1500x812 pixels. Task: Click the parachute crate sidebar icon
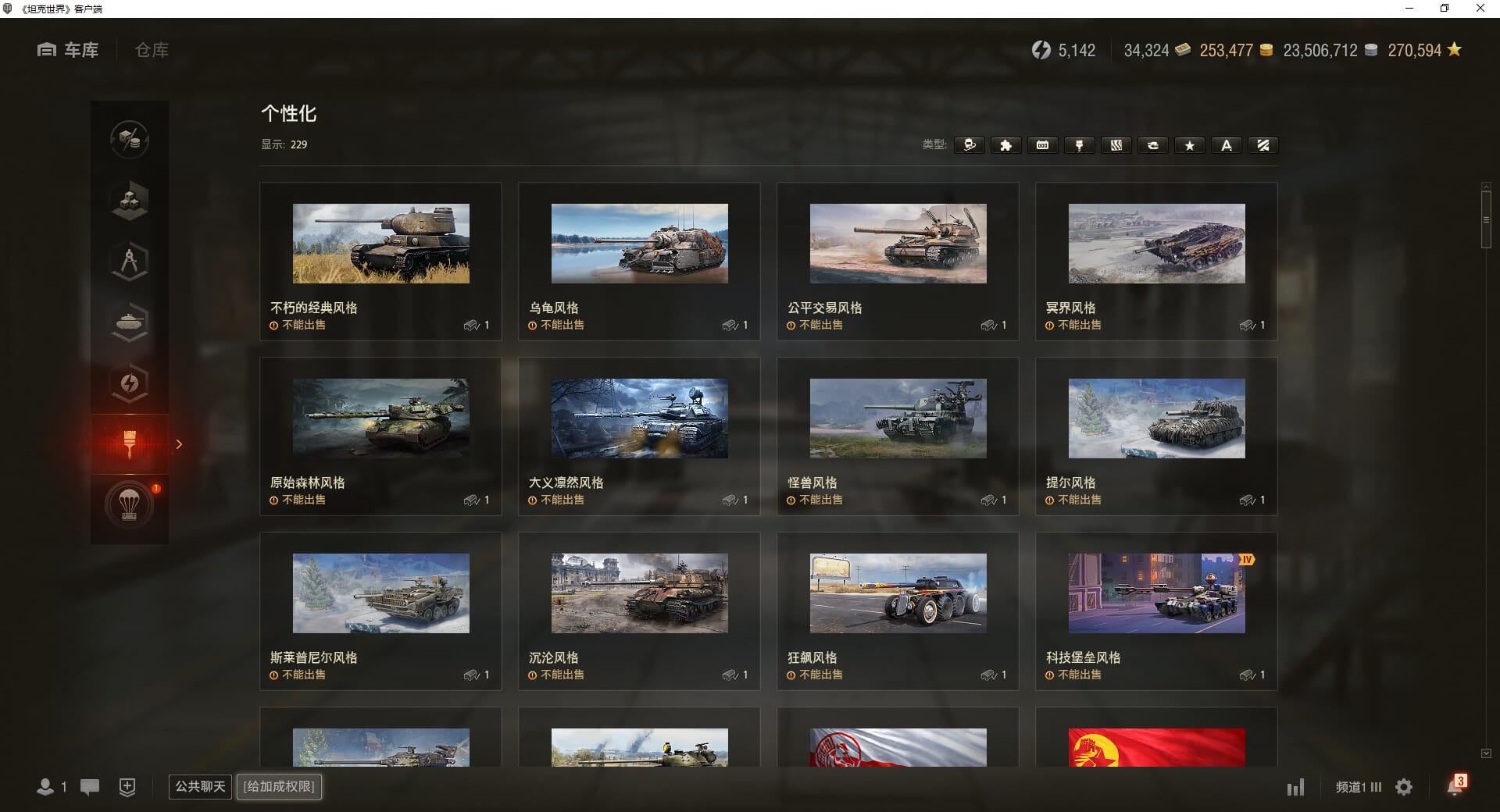coord(130,505)
